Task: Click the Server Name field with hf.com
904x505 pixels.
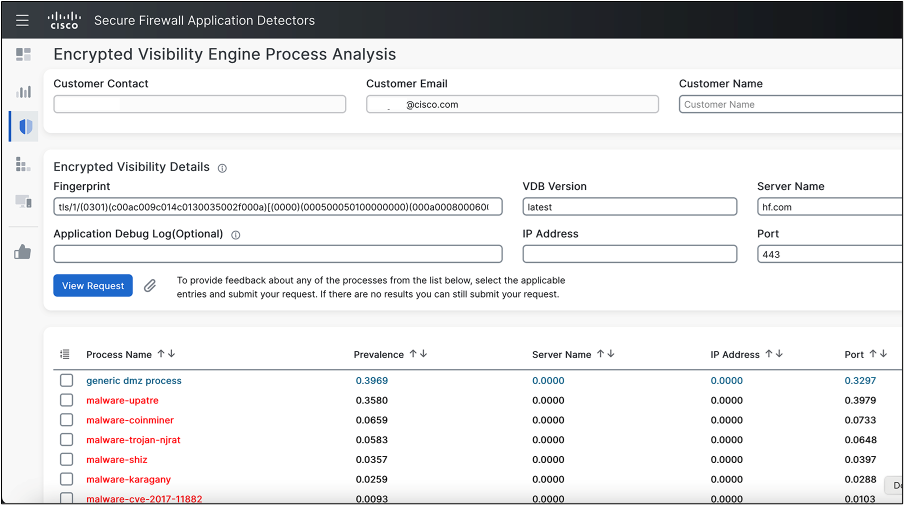Action: (x=830, y=207)
